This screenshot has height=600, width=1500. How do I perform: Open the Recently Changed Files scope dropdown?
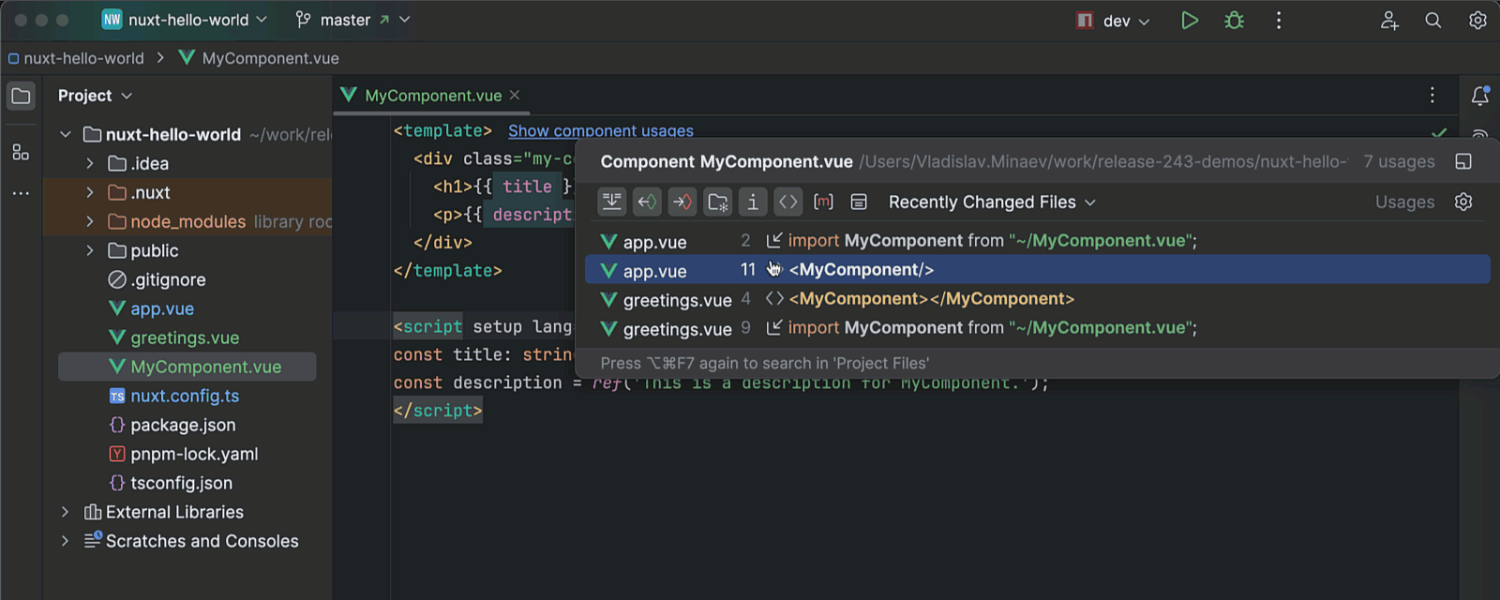coord(992,202)
